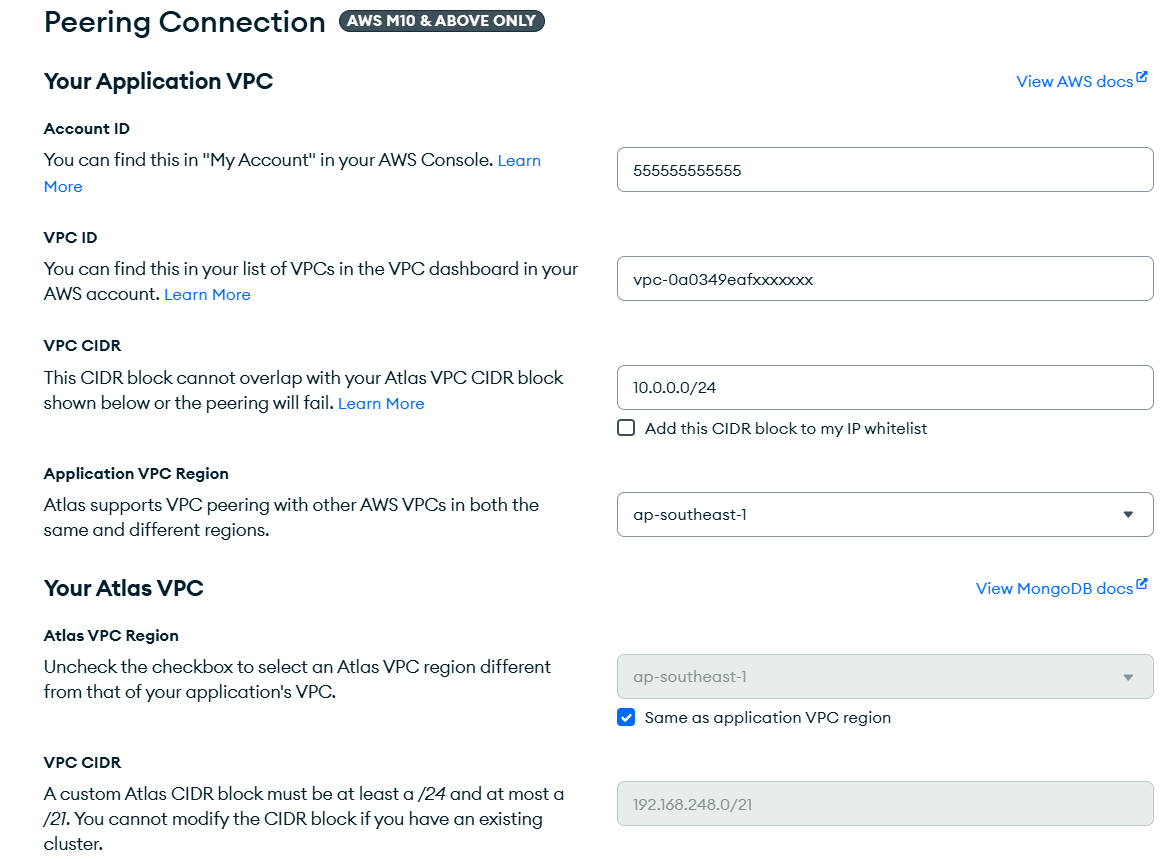Click the Atlas VPC Region dropdown arrow
1173x859 pixels.
point(1128,677)
